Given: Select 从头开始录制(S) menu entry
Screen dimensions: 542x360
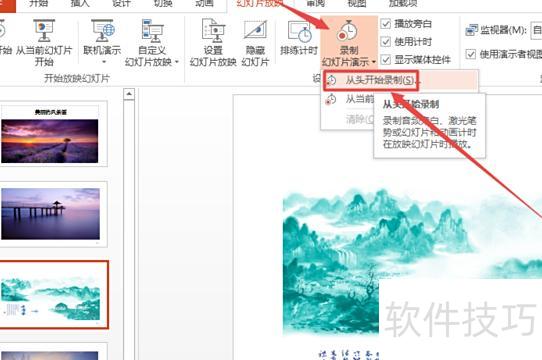Looking at the screenshot, I should point(401,81).
